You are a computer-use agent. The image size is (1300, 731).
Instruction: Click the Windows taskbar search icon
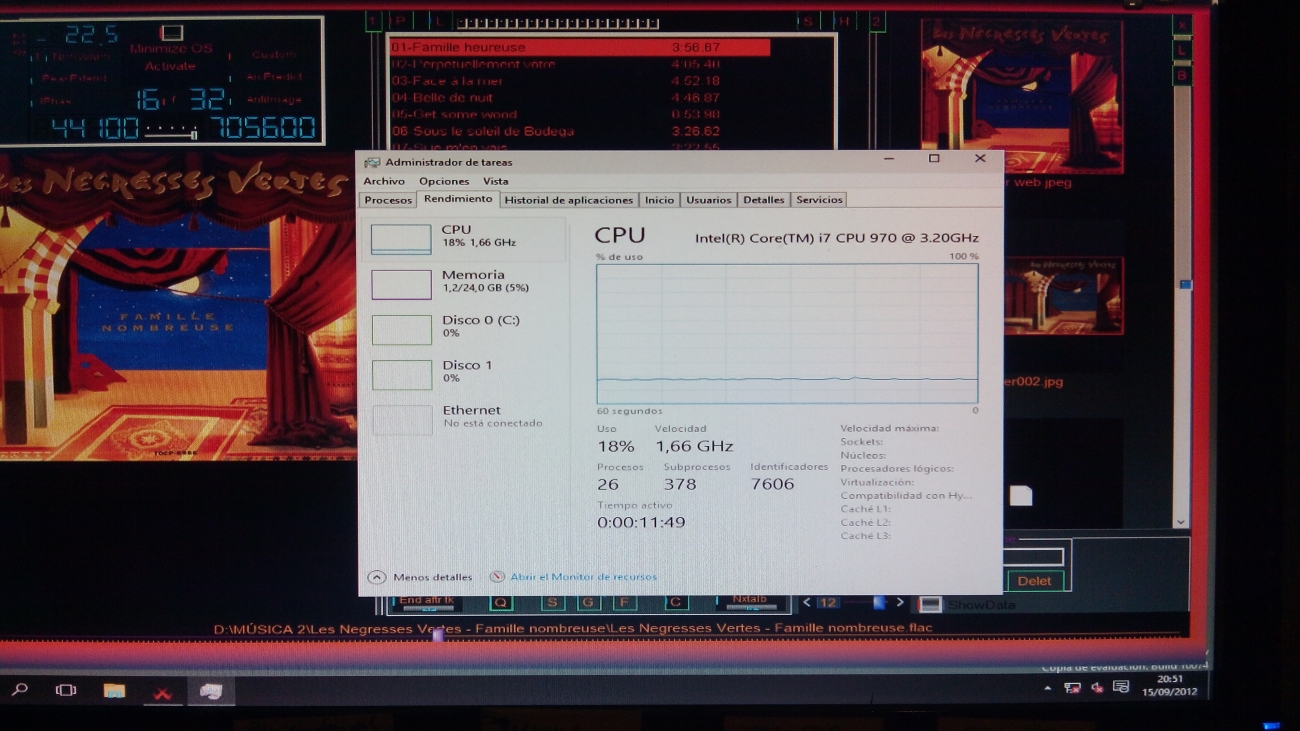[20, 690]
